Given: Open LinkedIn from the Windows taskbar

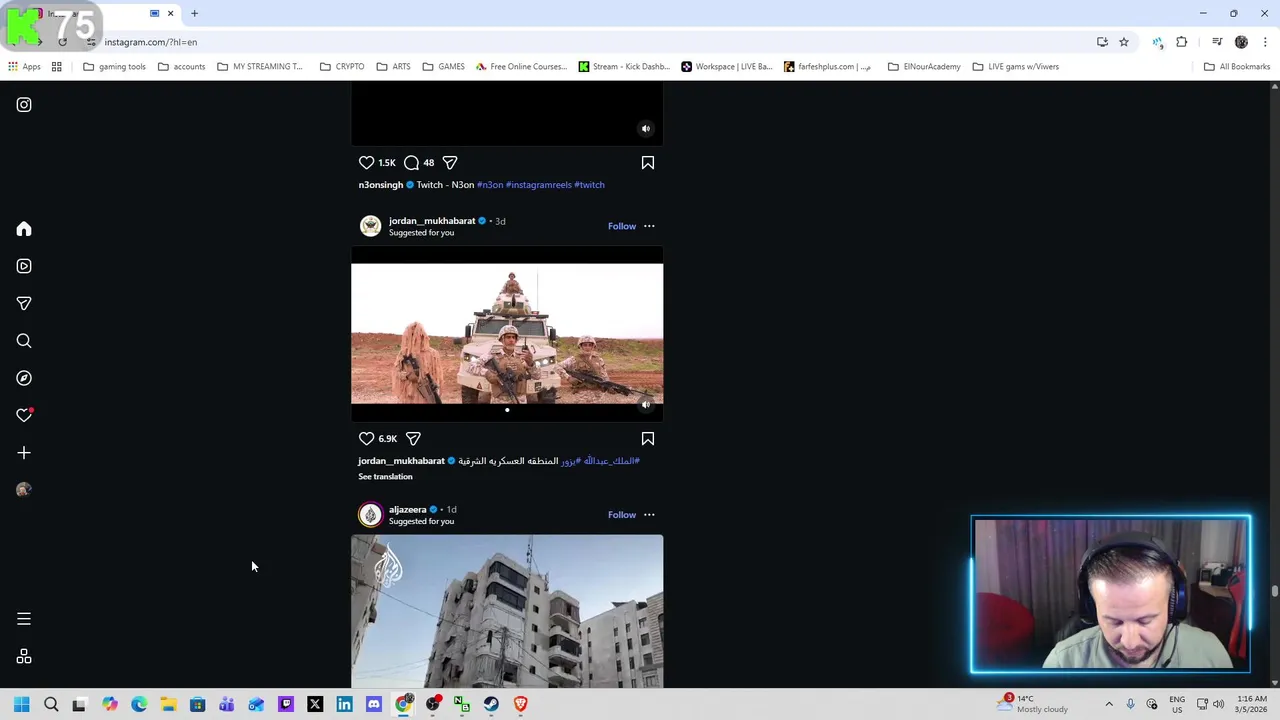Looking at the screenshot, I should point(344,704).
